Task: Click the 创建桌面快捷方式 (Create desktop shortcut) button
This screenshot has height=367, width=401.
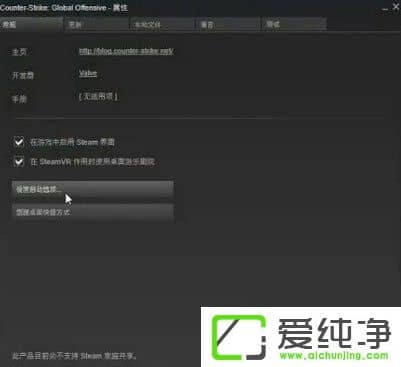Action: pos(93,212)
